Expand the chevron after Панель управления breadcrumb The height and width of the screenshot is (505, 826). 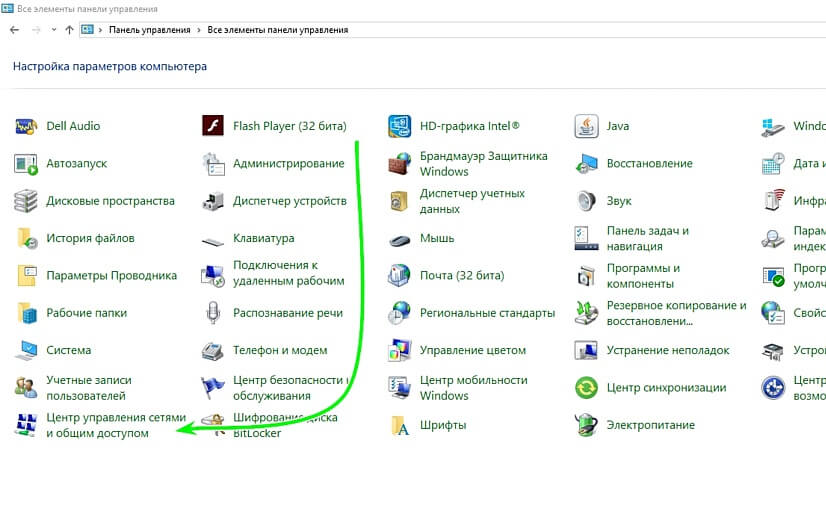(199, 30)
